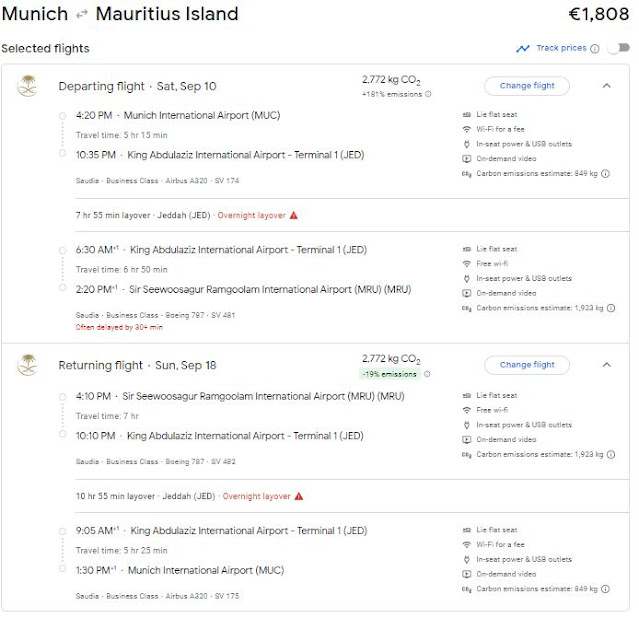Click the Track prices trend line icon
The height and width of the screenshot is (618, 639).
(x=523, y=48)
